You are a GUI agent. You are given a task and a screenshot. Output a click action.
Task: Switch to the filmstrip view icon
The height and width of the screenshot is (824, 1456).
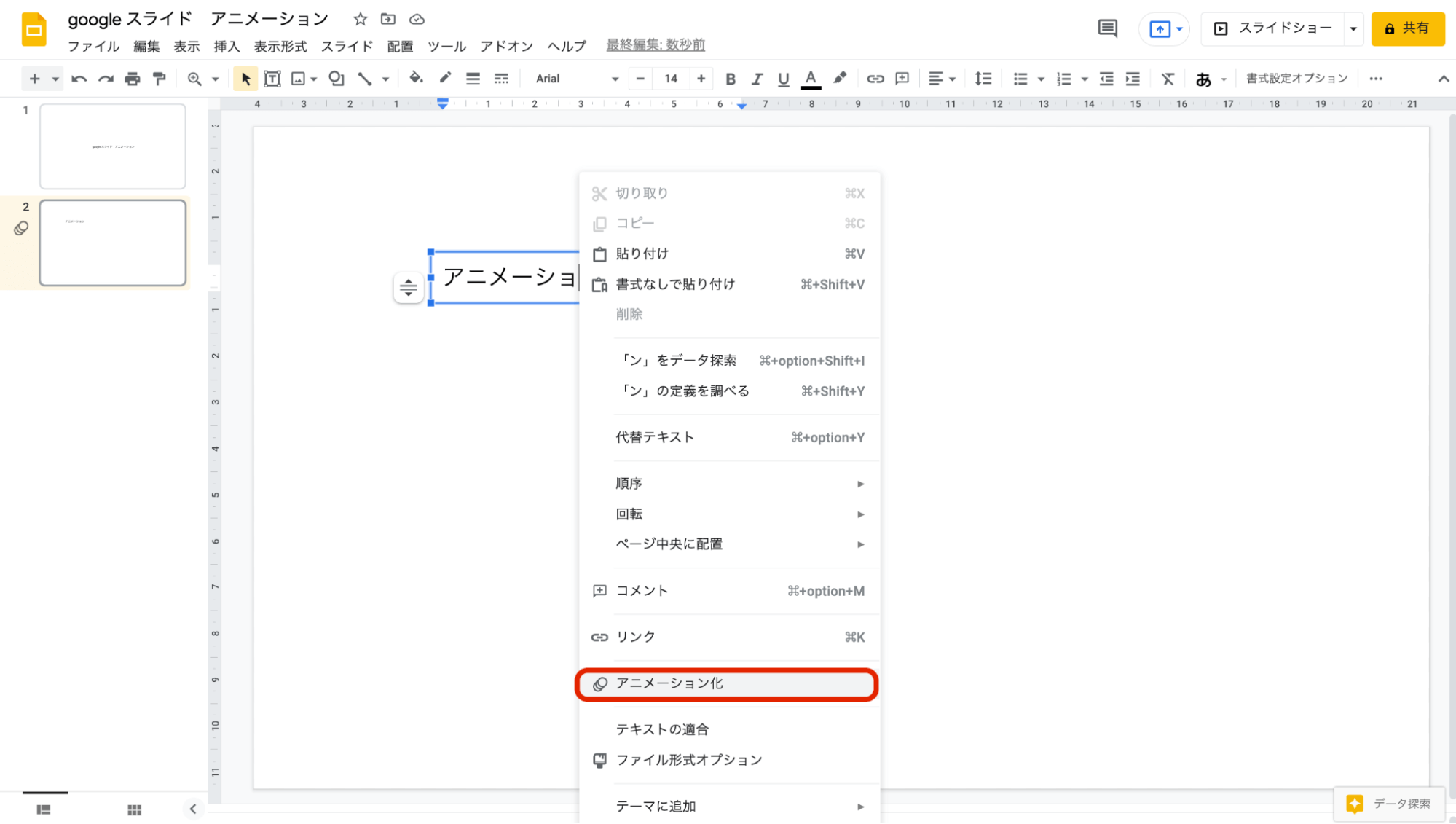pyautogui.click(x=44, y=809)
